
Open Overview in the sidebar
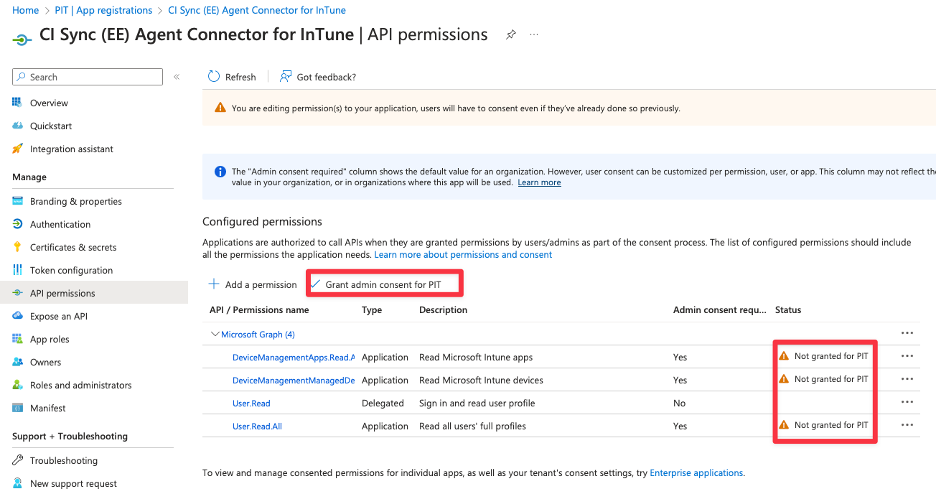click(49, 103)
